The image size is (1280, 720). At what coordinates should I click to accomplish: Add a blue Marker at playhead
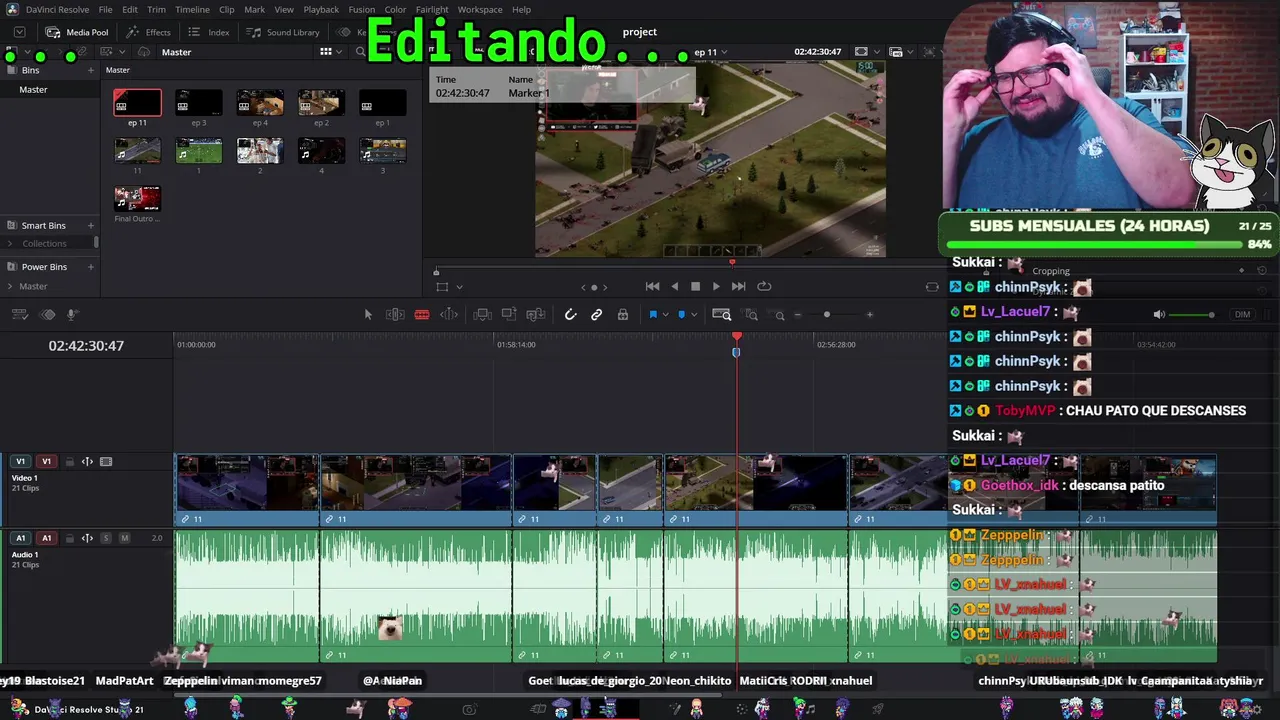click(682, 315)
